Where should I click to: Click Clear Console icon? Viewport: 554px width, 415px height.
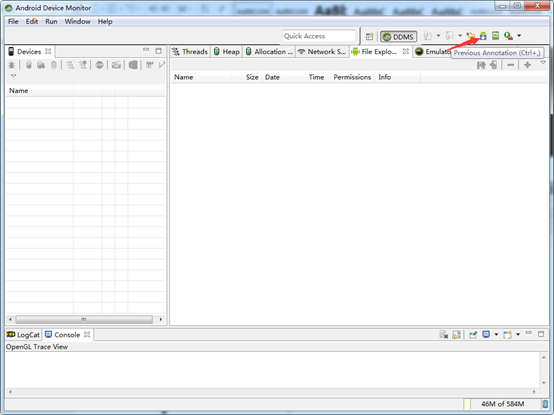[x=444, y=334]
